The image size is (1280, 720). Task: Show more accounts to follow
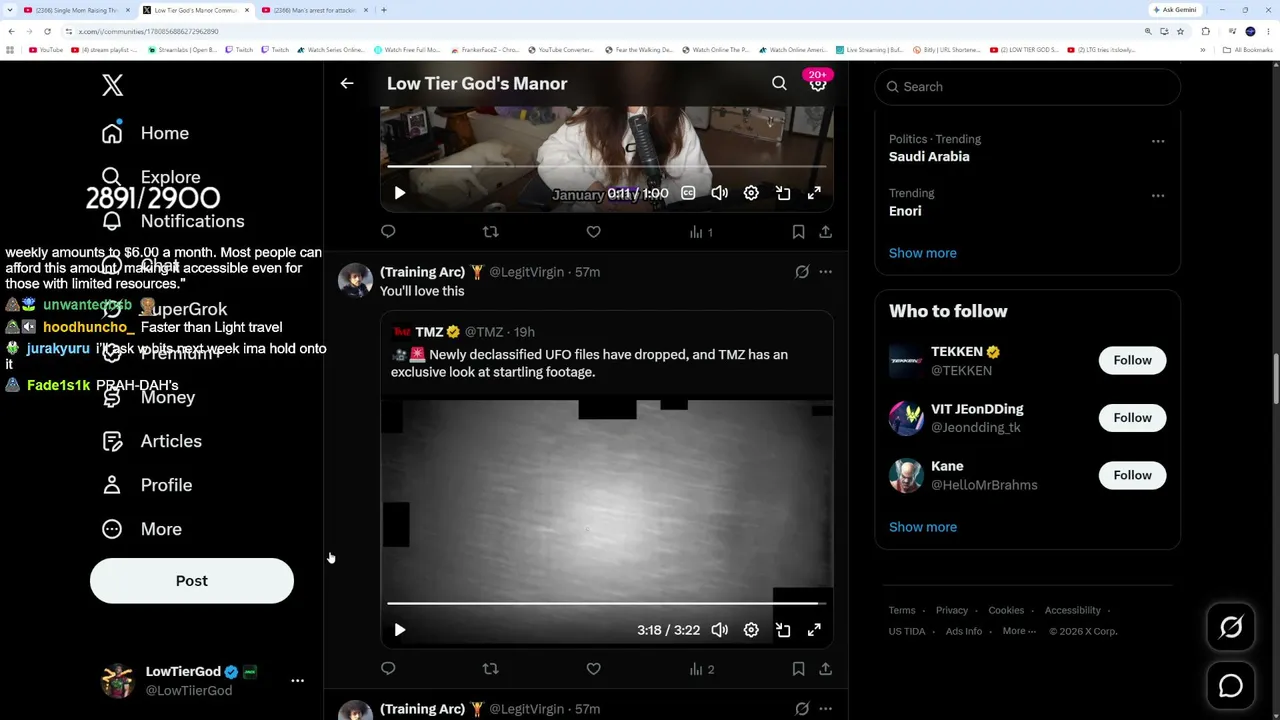coord(923,527)
